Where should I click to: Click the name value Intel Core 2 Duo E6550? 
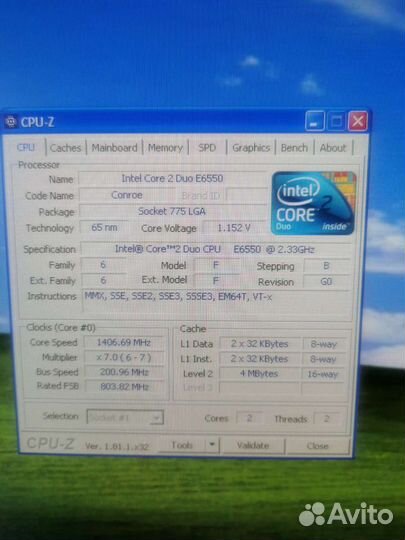tap(173, 178)
